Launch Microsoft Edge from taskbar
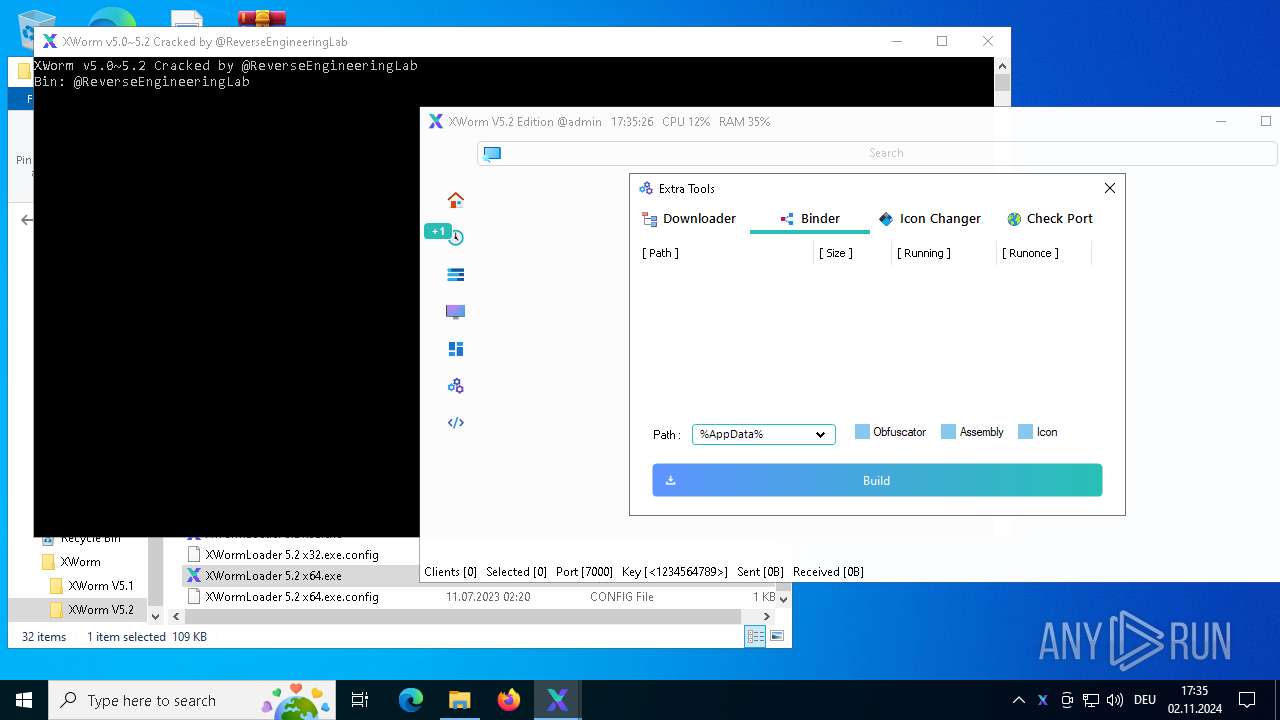This screenshot has width=1280, height=720. click(x=411, y=700)
